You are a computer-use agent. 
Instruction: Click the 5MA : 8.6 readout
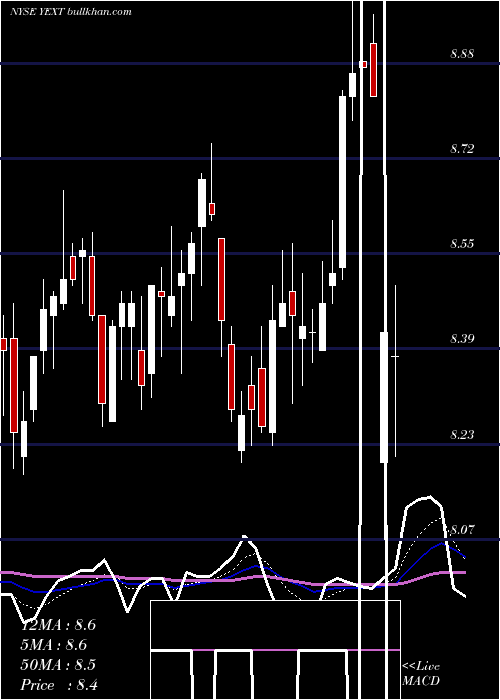pyautogui.click(x=54, y=645)
